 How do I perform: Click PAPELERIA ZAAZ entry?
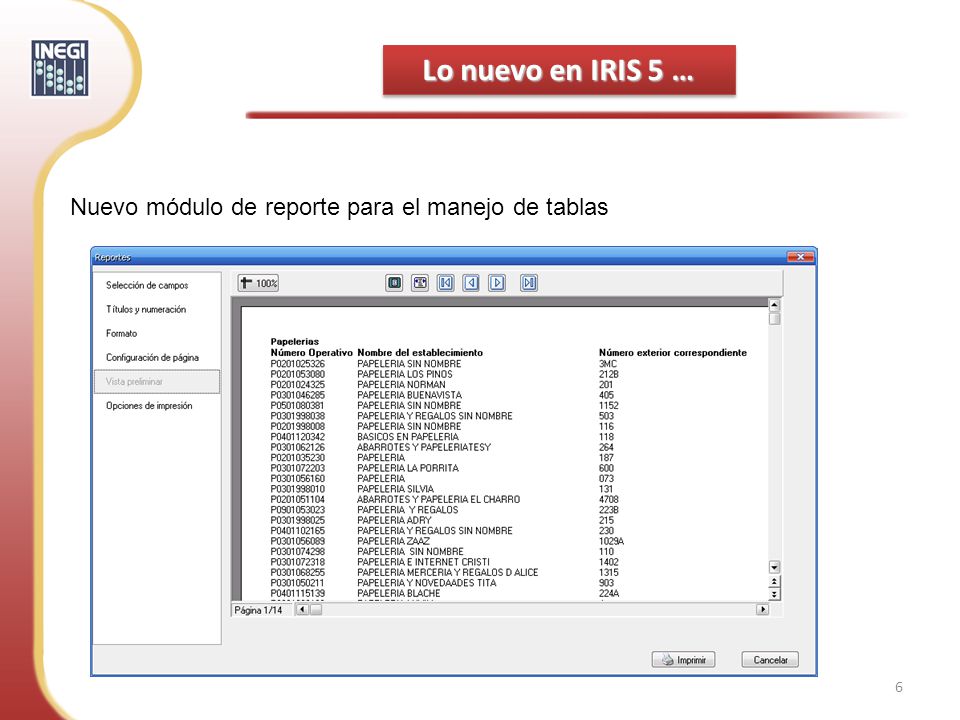tap(394, 541)
